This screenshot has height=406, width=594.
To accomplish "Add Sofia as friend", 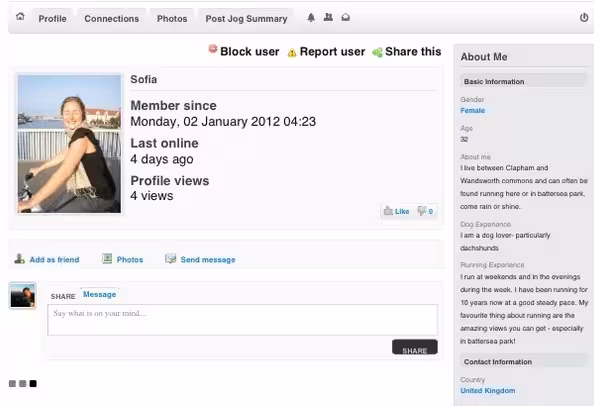I will click(47, 259).
